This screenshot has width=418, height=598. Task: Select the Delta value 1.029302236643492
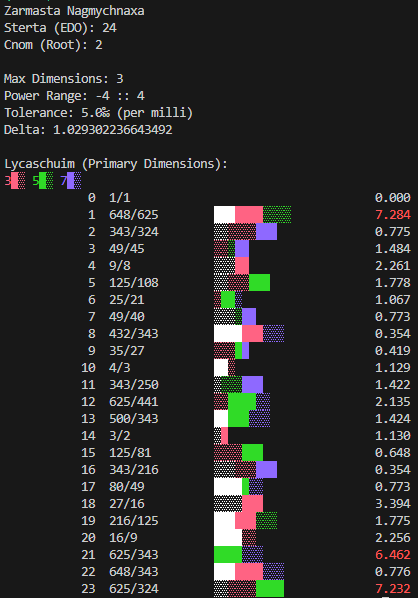113,130
